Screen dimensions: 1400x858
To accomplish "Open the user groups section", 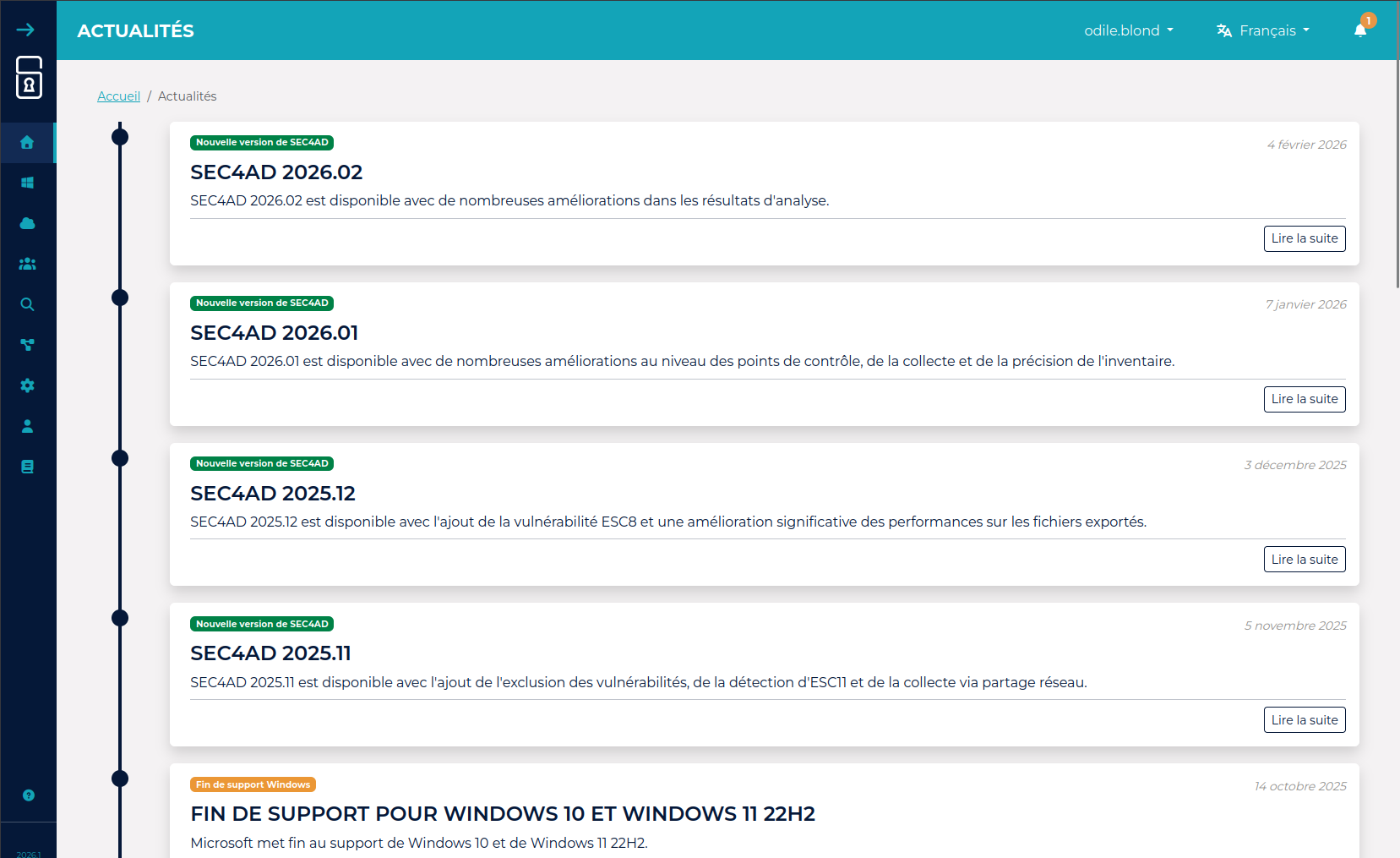I will (x=28, y=264).
